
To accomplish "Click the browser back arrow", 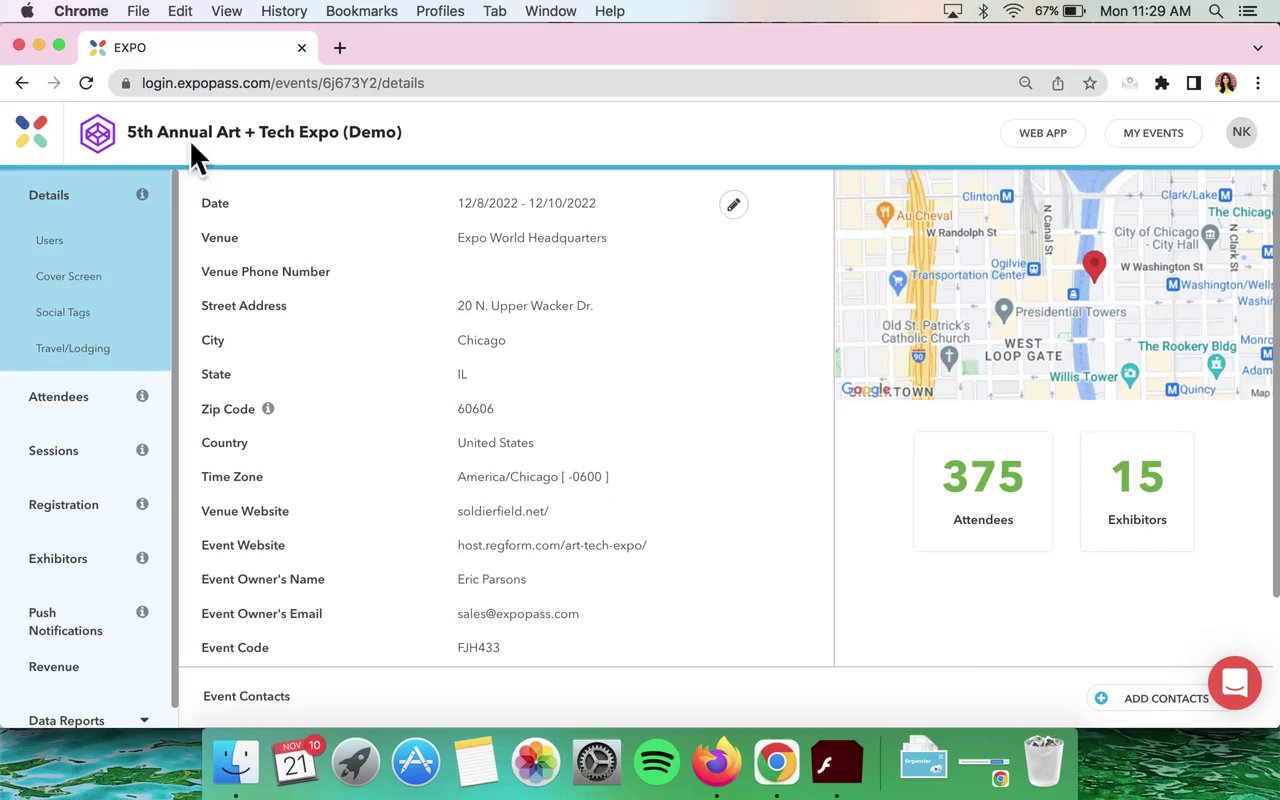I will [x=22, y=83].
